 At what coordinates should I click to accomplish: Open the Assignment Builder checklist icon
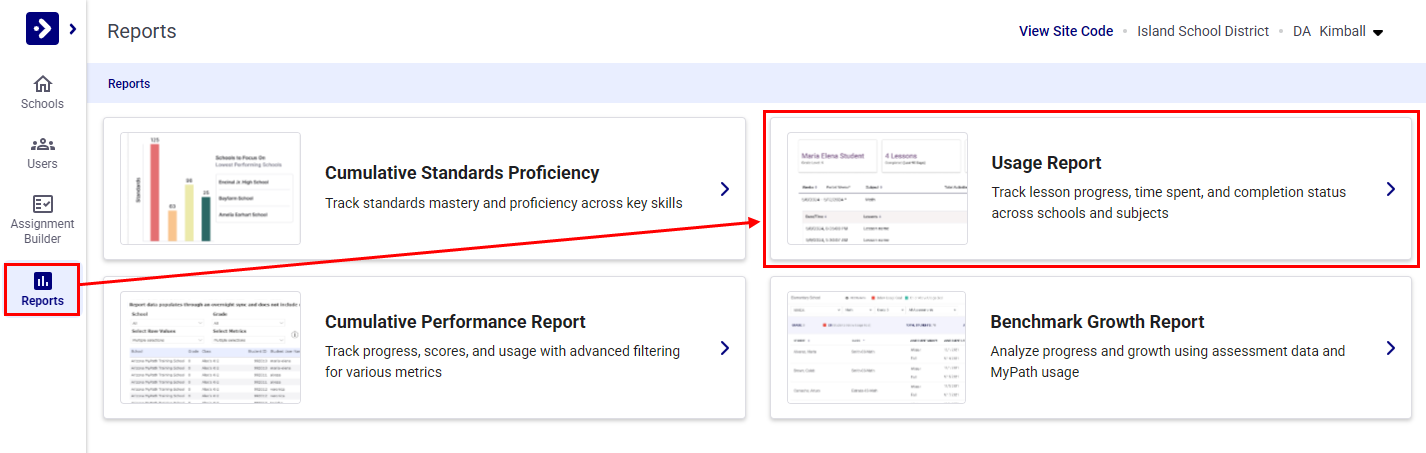tap(42, 204)
